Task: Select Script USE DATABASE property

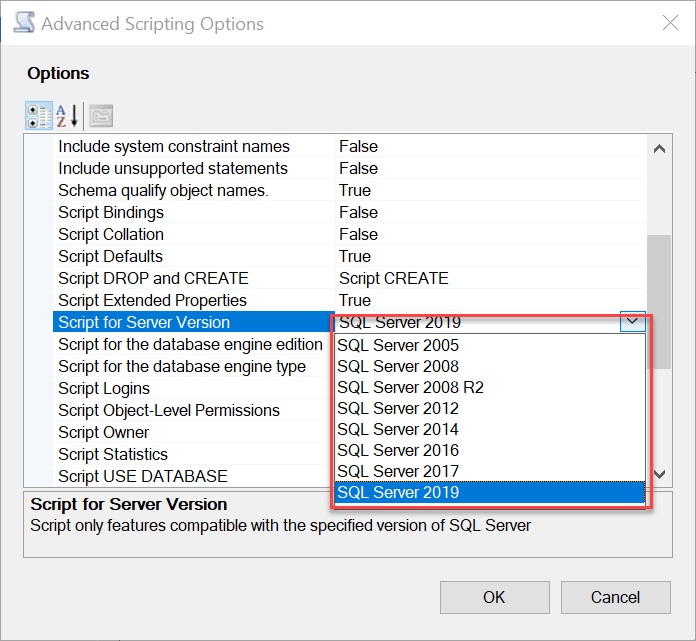Action: tap(194, 476)
